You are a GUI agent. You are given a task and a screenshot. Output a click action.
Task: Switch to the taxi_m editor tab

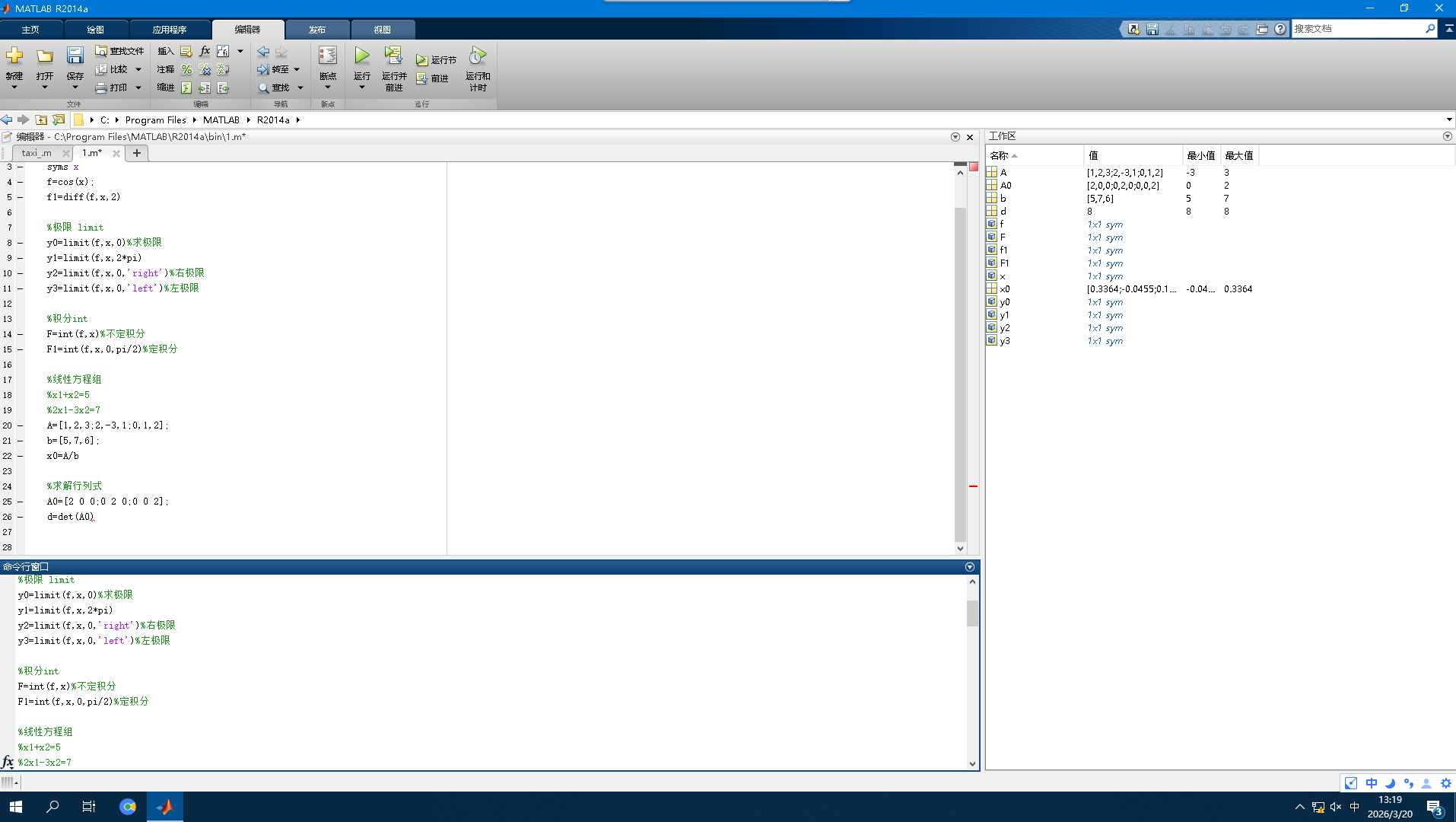coord(37,153)
